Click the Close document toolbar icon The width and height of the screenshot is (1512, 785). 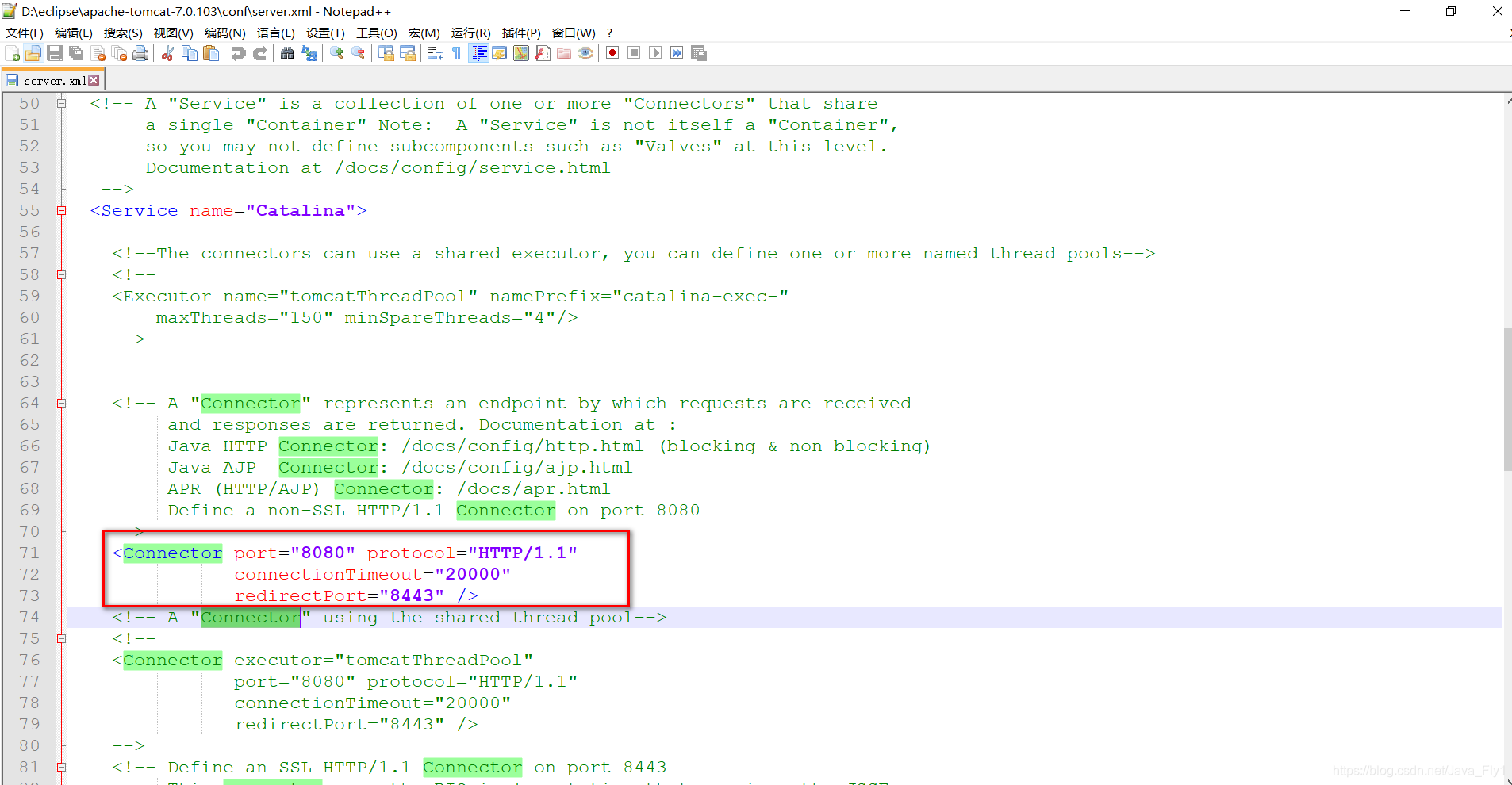(98, 53)
